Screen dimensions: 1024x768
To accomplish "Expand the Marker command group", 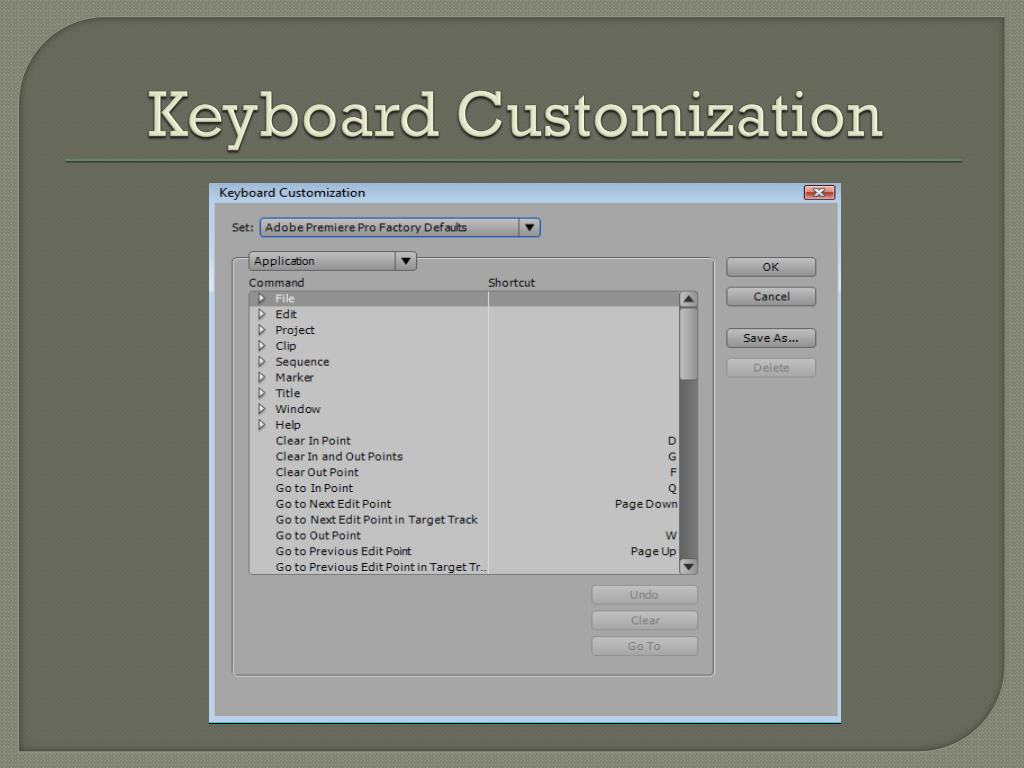I will click(262, 377).
